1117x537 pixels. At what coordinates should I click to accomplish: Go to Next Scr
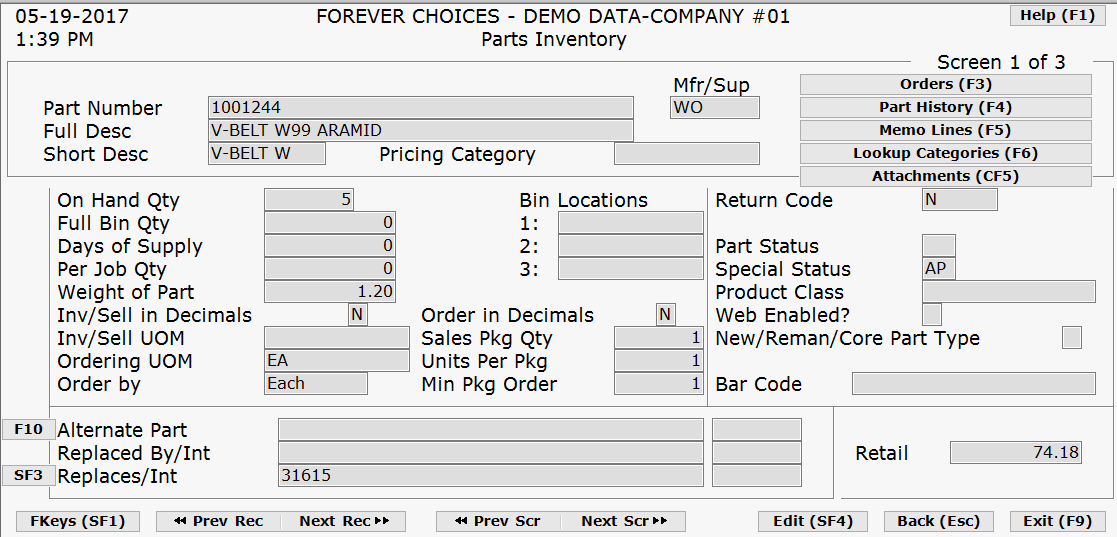[x=625, y=521]
